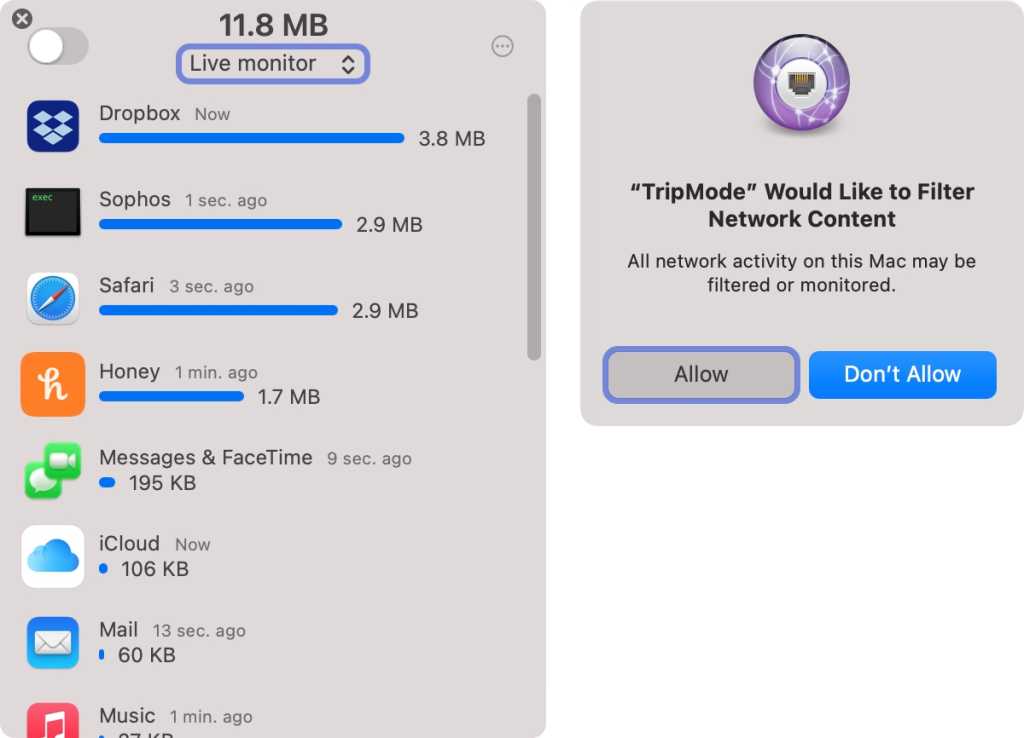Click the Don't Allow button
The width and height of the screenshot is (1024, 738).
tap(903, 375)
